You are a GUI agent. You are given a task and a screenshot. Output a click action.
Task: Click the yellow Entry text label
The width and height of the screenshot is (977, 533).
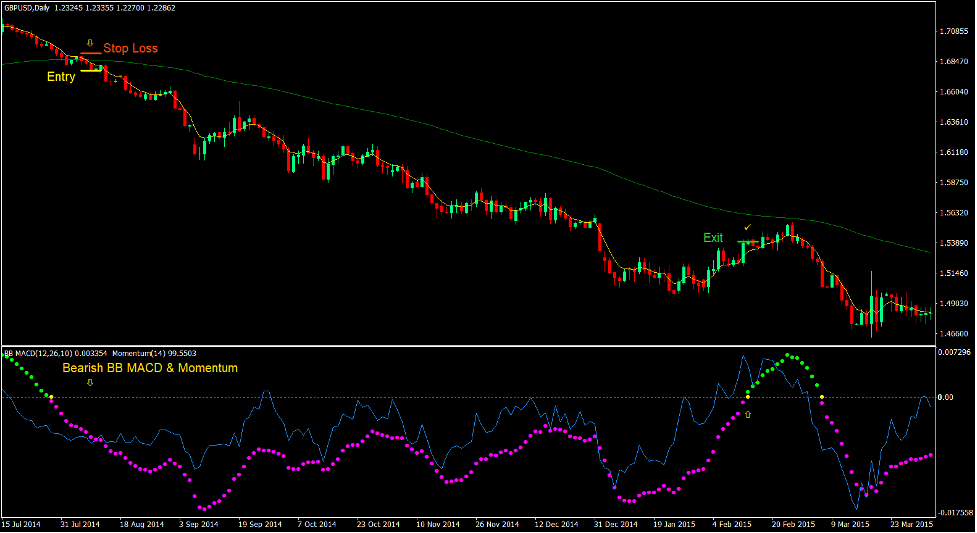coord(61,76)
